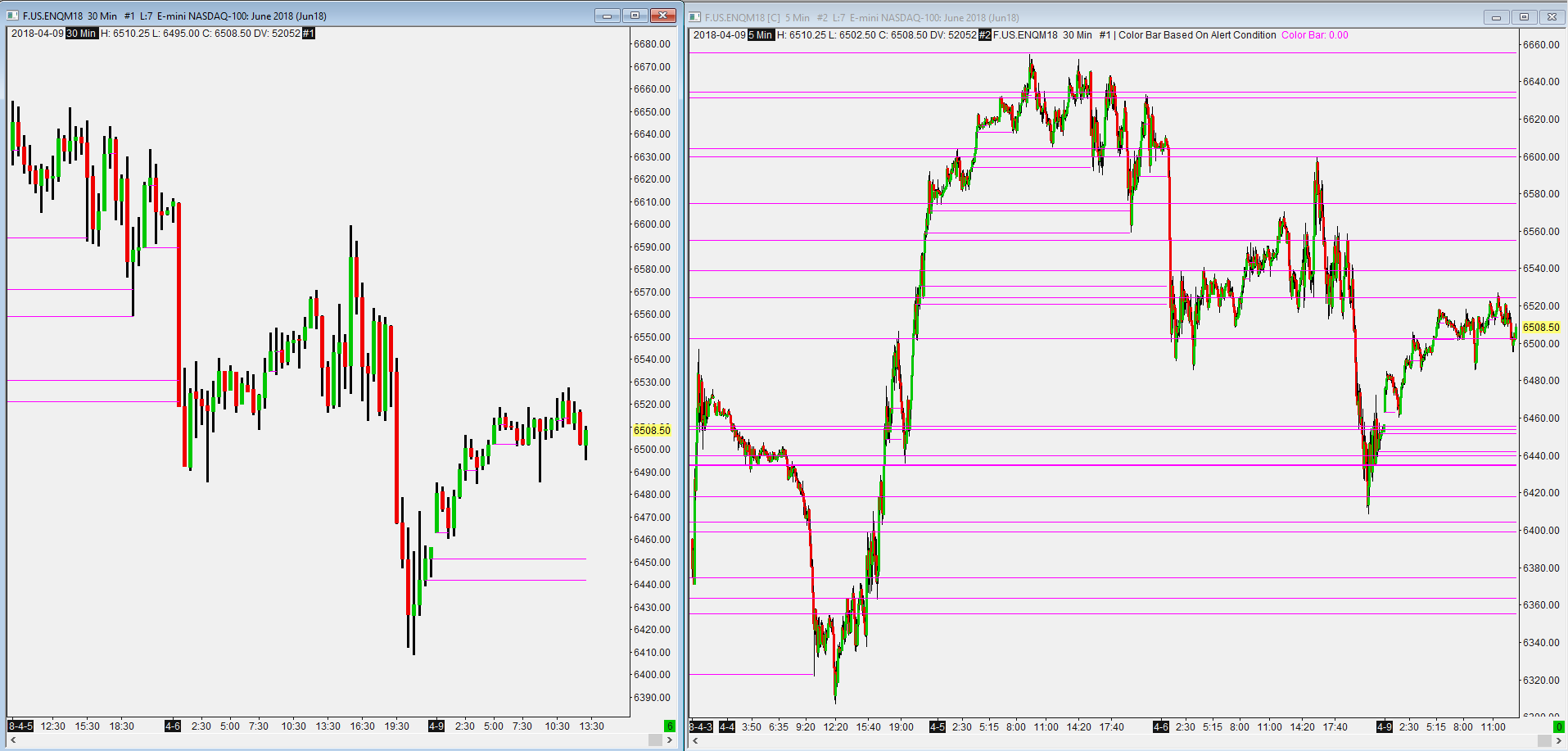This screenshot has height=751, width=1568.
Task: Click the 4-5 date marker on 5 Min time axis
Action: point(938,726)
